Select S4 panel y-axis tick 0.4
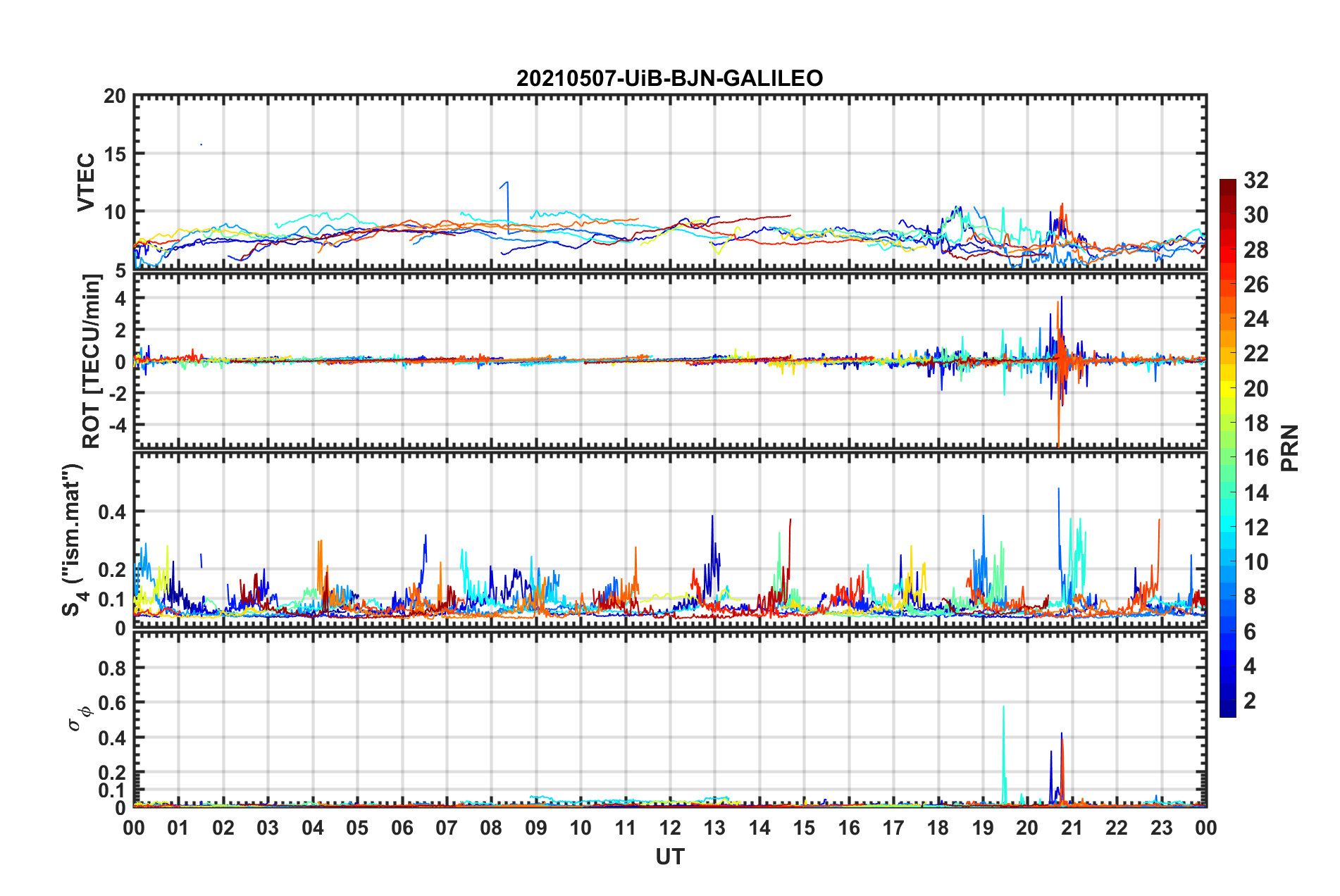Viewport: 1340px width, 896px height. [112, 512]
